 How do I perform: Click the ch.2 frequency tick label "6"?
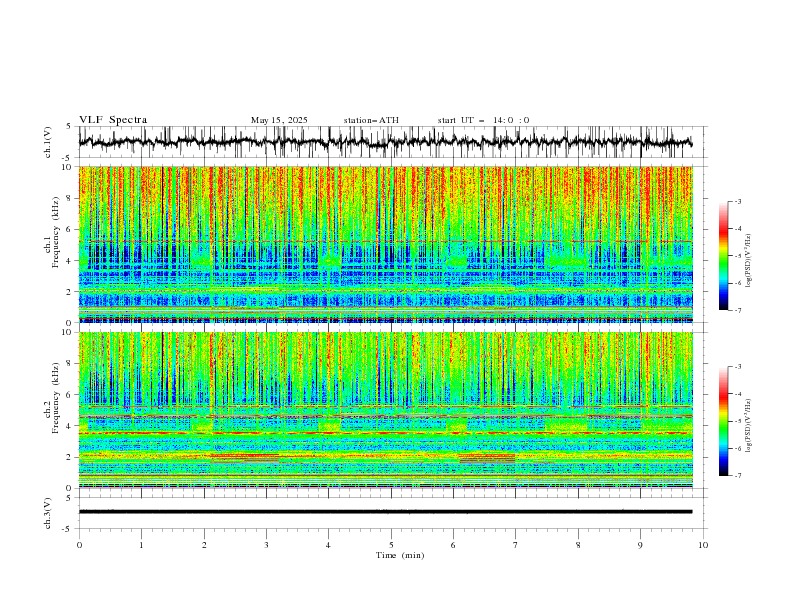tap(71, 395)
